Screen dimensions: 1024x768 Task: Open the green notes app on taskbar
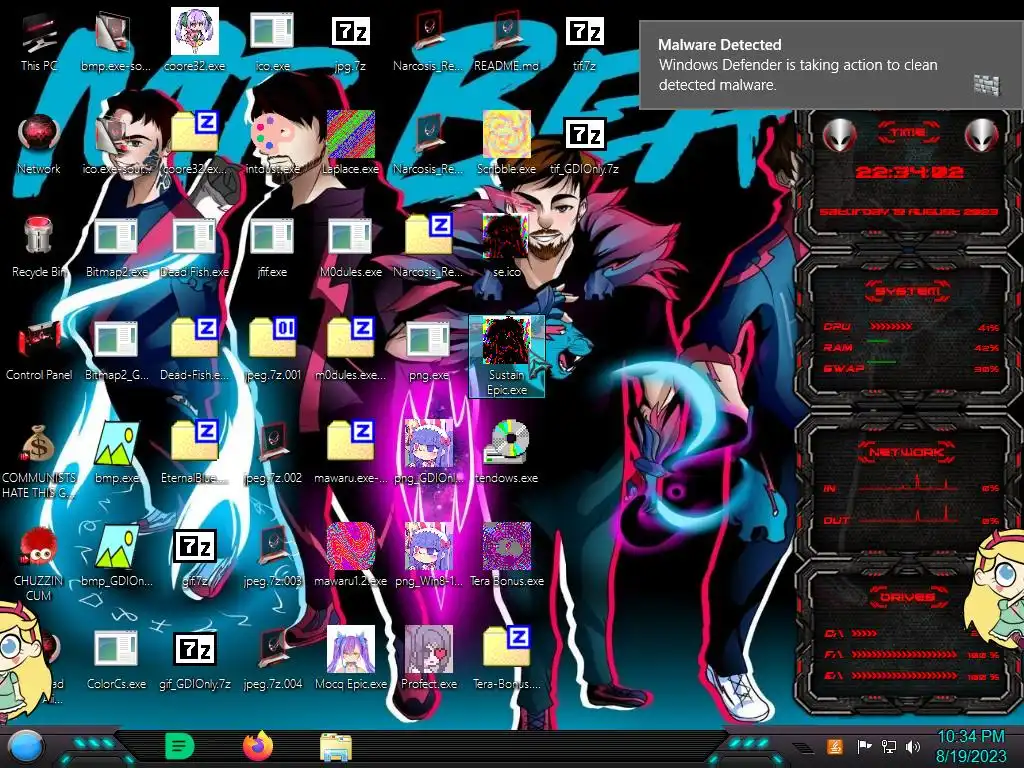click(180, 746)
